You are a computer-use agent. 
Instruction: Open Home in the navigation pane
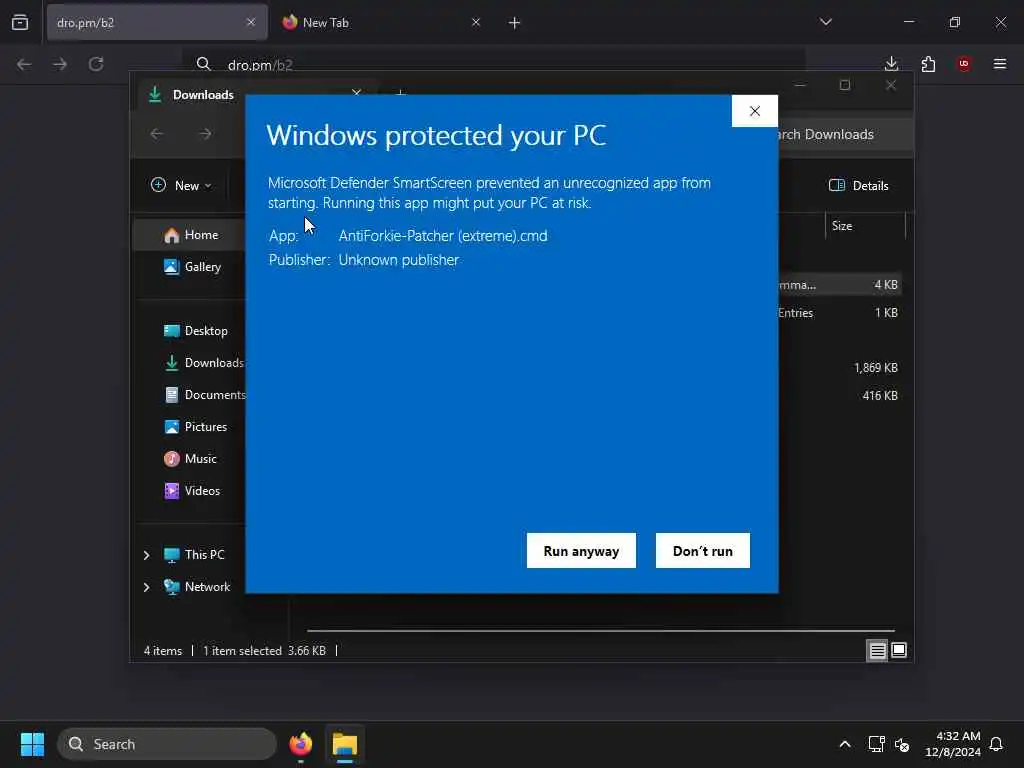[191, 235]
